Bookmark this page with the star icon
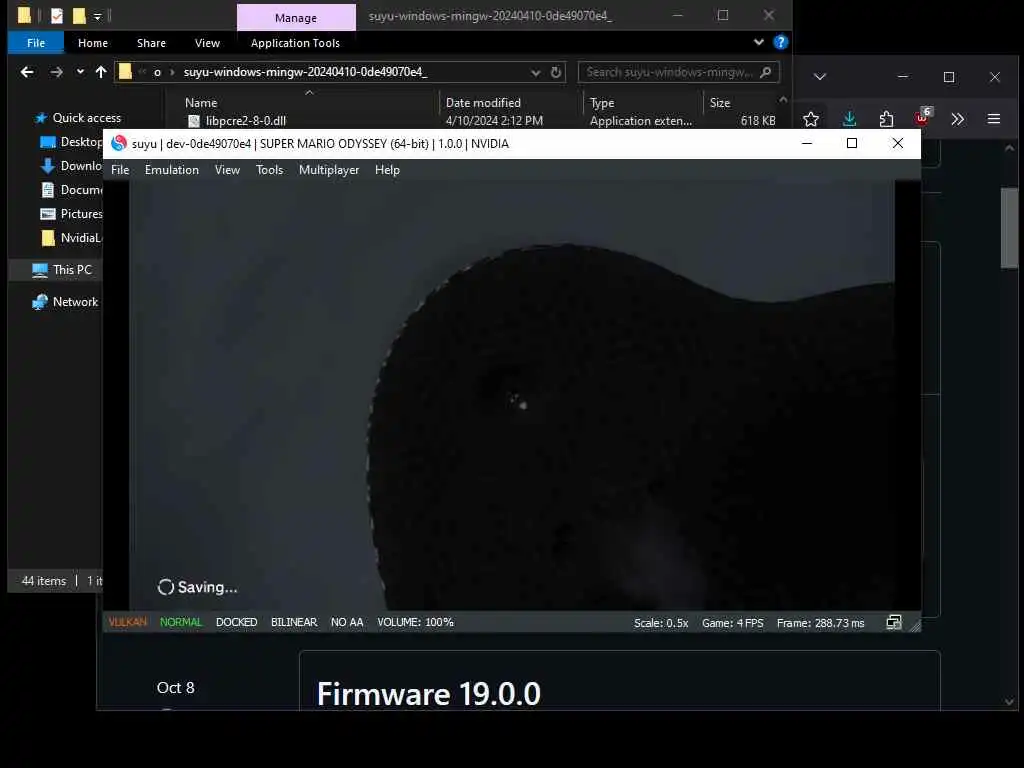Viewport: 1024px width, 768px height. point(811,119)
